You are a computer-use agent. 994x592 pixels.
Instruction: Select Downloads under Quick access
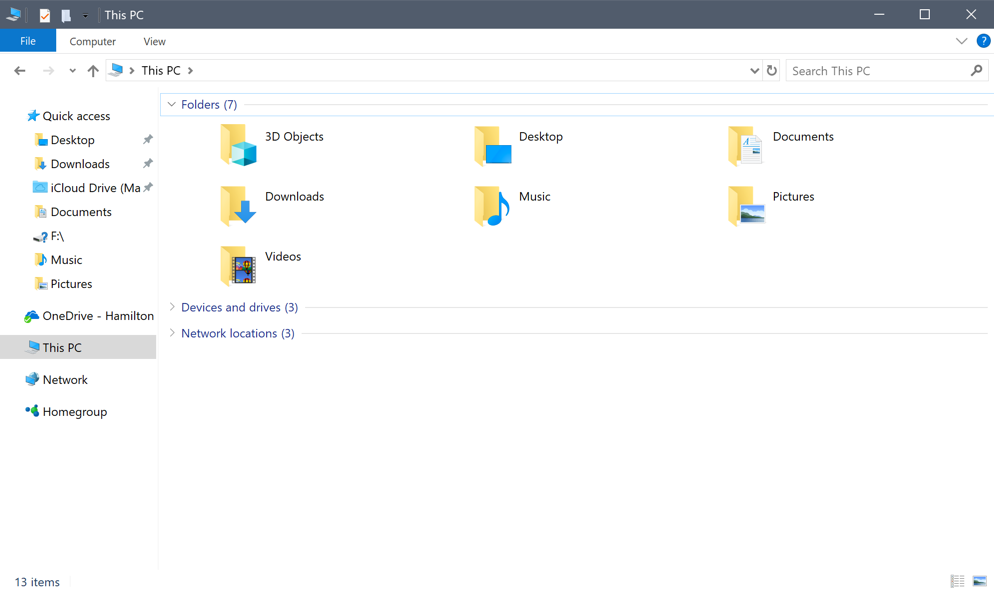pos(81,164)
